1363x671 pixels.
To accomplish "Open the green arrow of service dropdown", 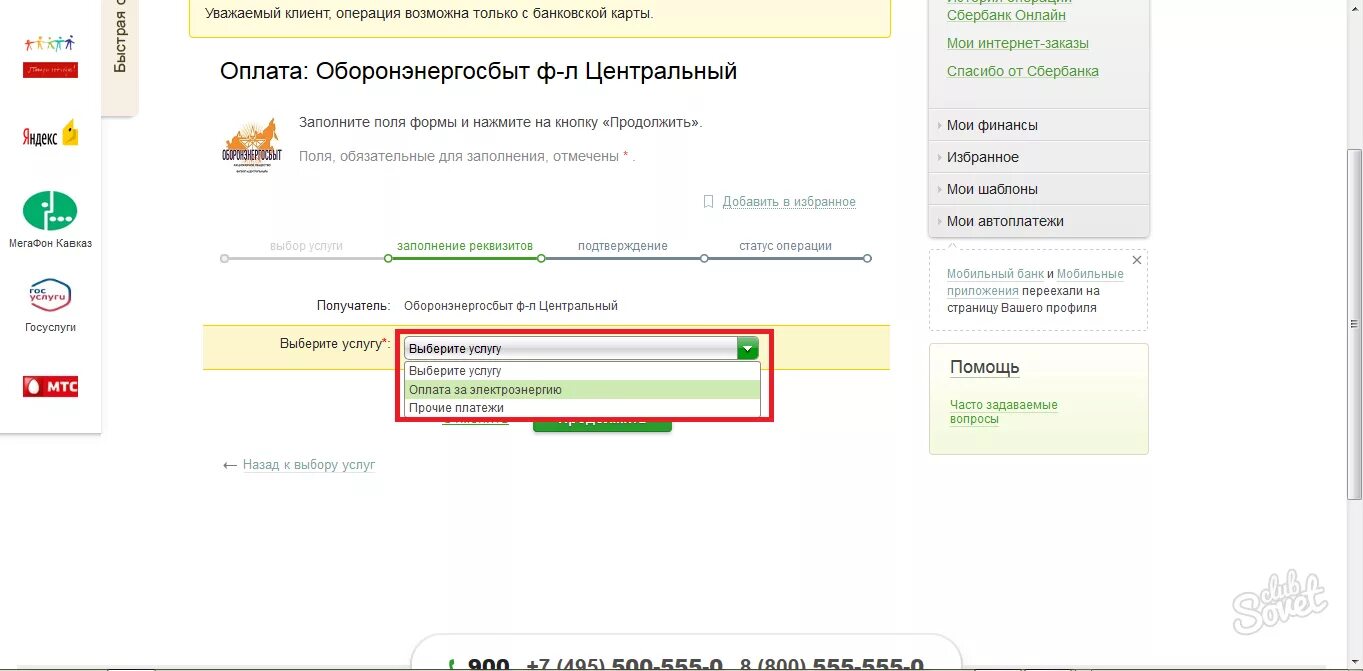I will [747, 348].
